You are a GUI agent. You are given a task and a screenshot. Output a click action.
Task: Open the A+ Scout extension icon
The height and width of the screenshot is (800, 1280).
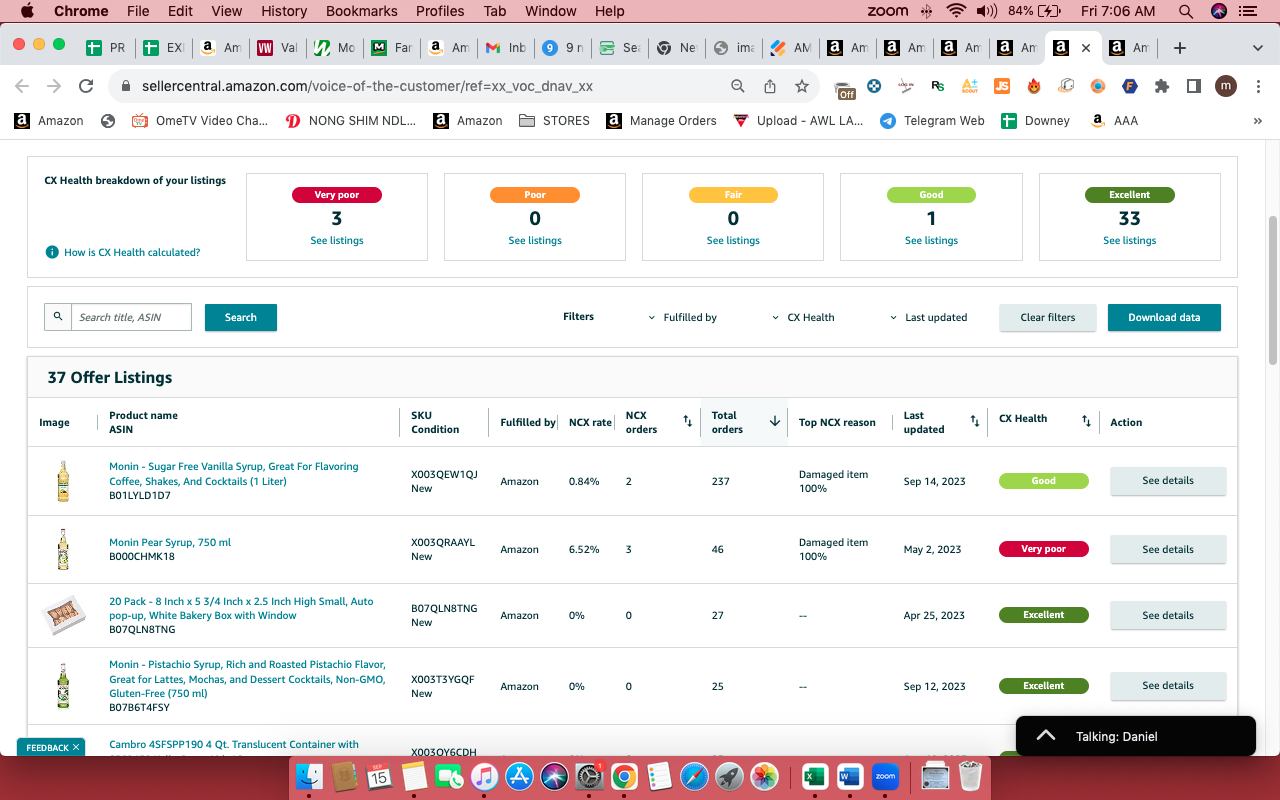(x=970, y=86)
